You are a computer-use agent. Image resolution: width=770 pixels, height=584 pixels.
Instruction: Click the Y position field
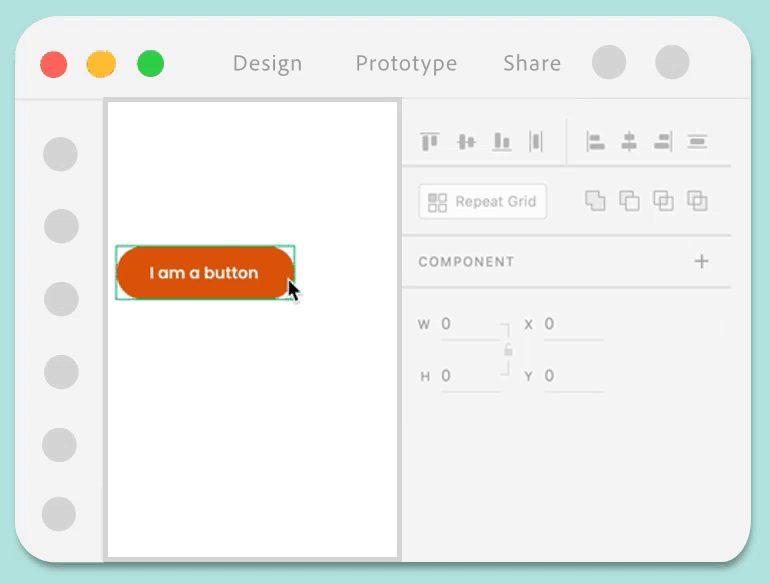click(x=572, y=377)
